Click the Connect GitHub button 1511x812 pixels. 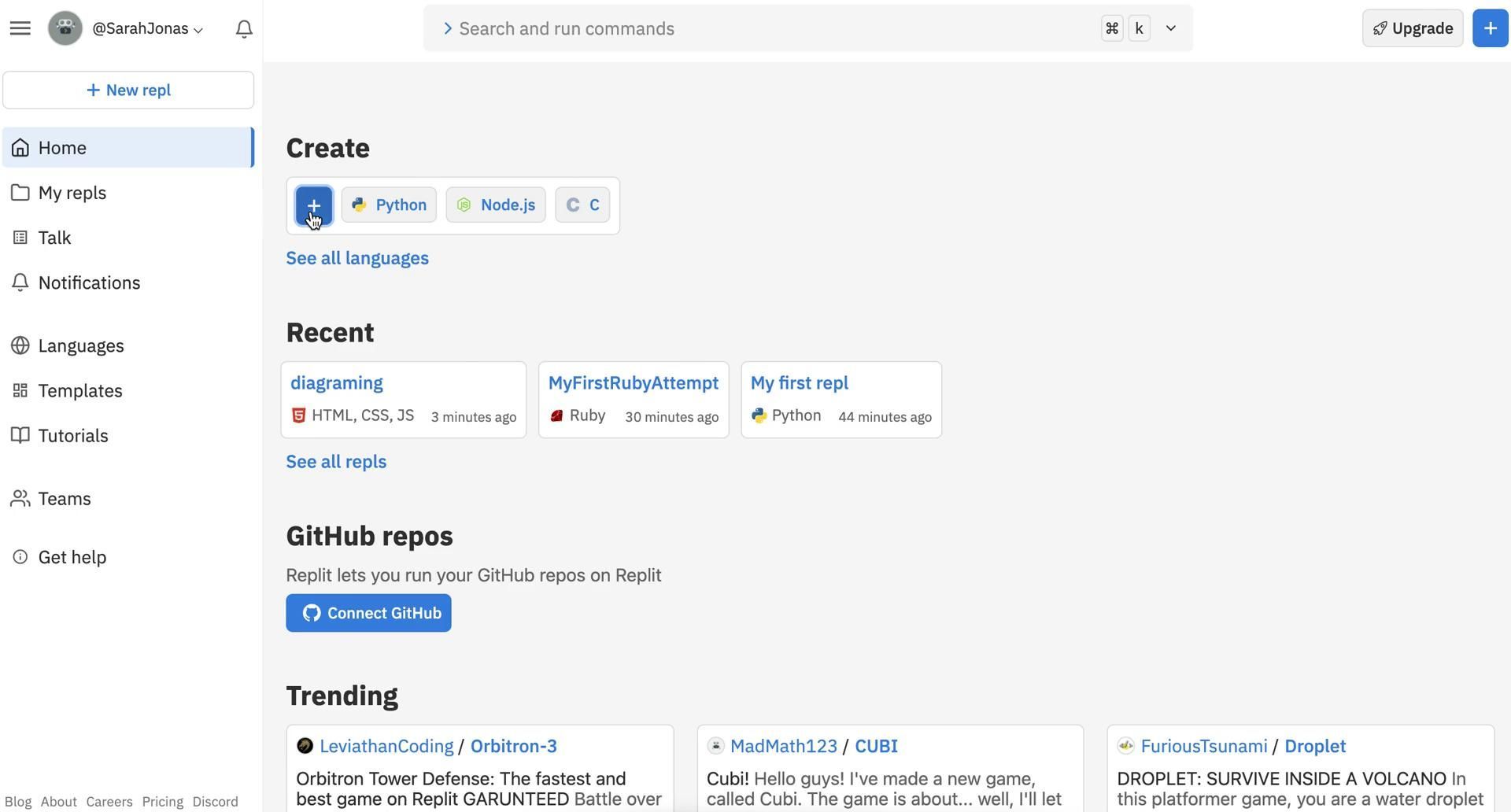click(x=368, y=613)
